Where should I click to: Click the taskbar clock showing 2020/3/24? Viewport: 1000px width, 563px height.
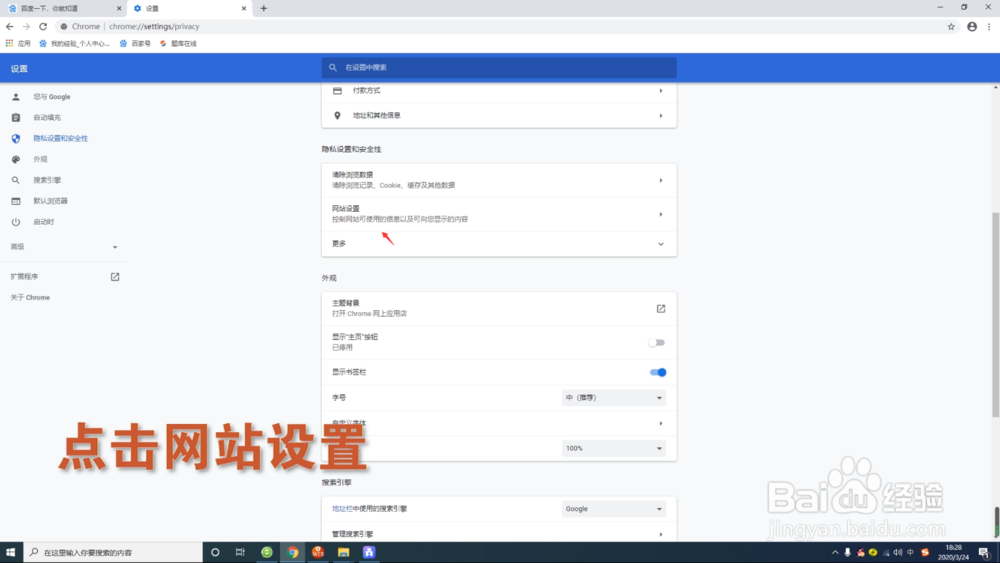pos(953,552)
